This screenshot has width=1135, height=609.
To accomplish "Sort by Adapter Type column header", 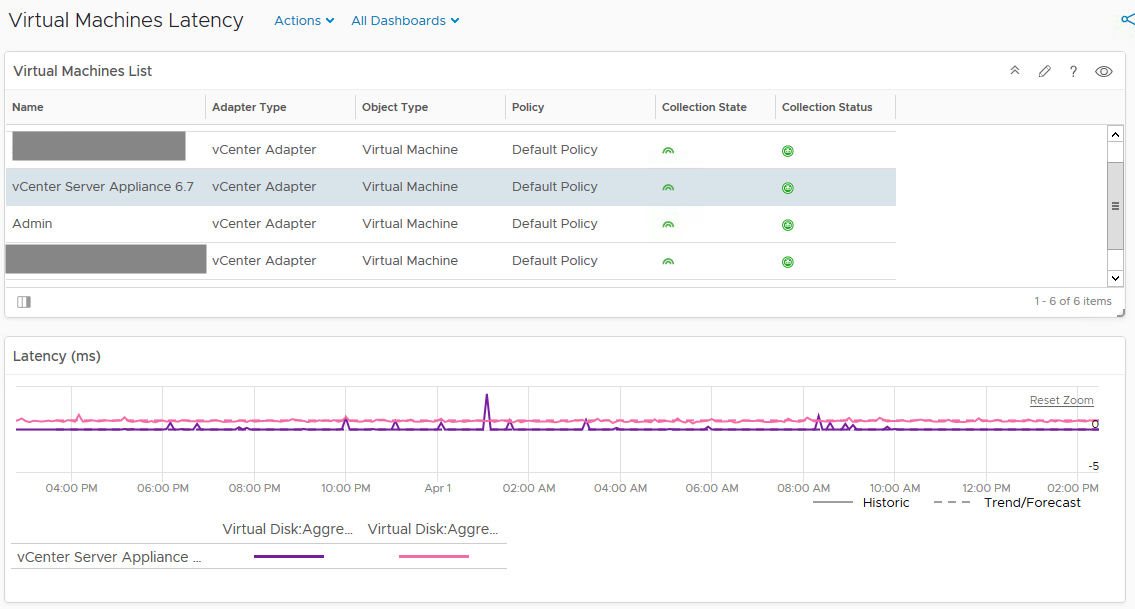I will pos(249,107).
